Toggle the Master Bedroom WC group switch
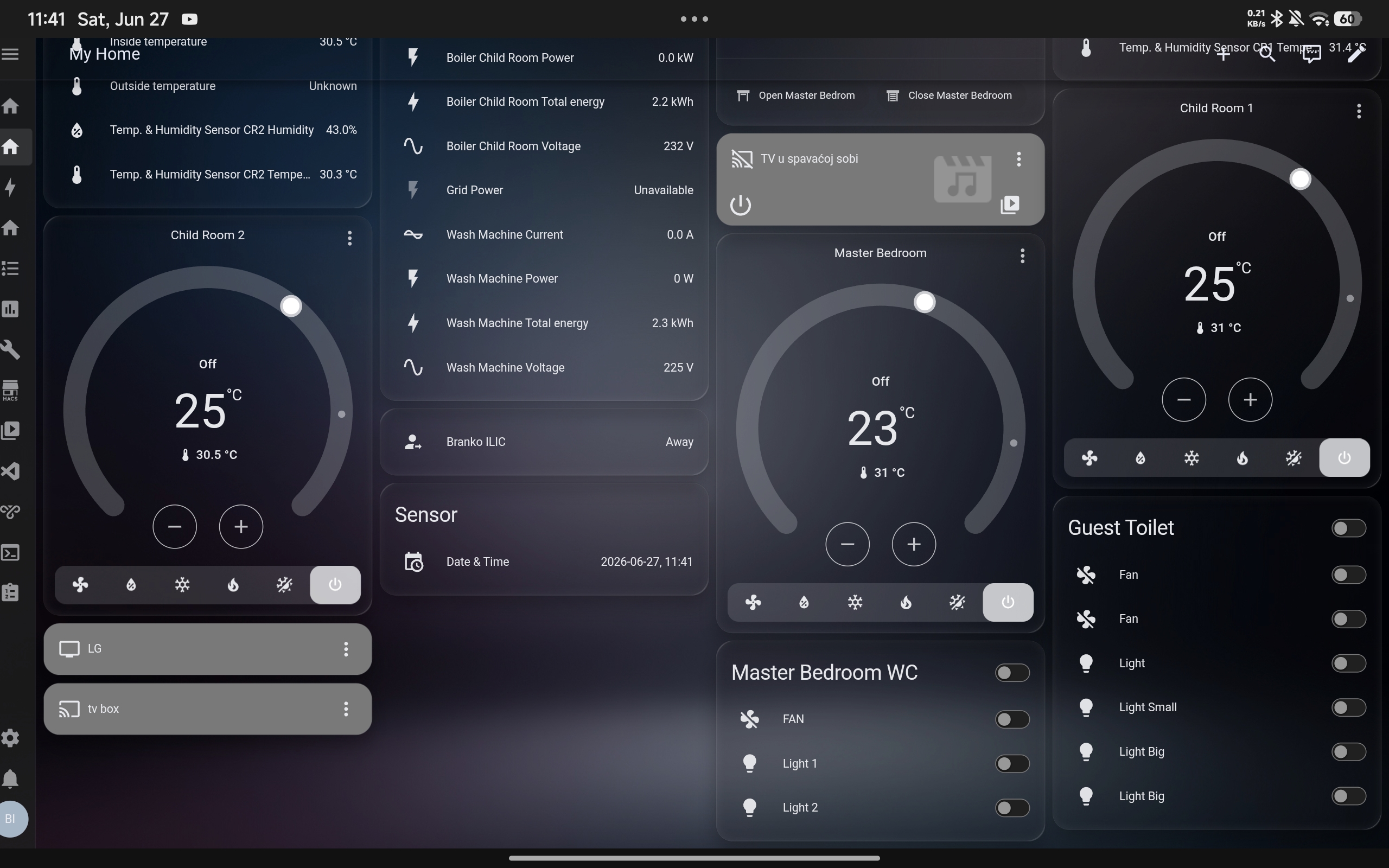The height and width of the screenshot is (868, 1389). pyautogui.click(x=1012, y=673)
